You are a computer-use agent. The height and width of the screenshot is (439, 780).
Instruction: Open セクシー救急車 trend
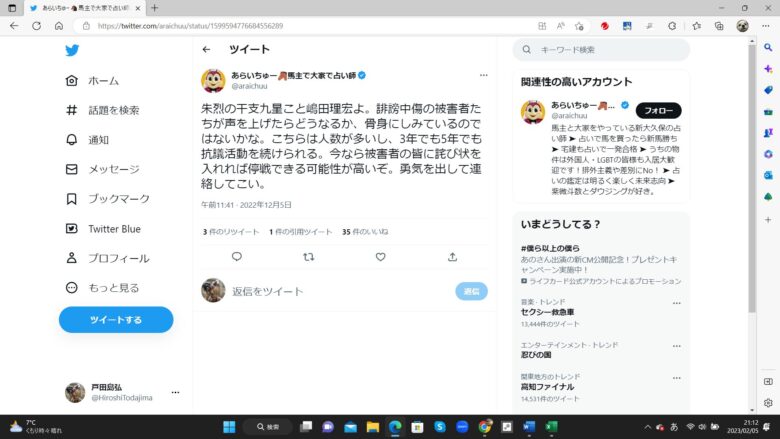[x=547, y=312]
